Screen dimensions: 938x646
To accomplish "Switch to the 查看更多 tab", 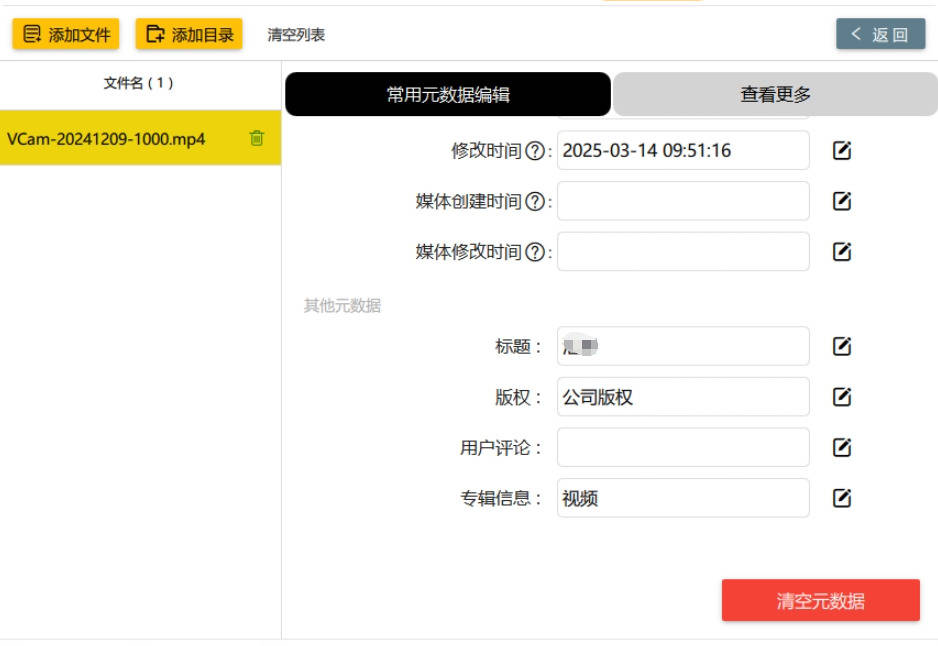I will (x=773, y=92).
